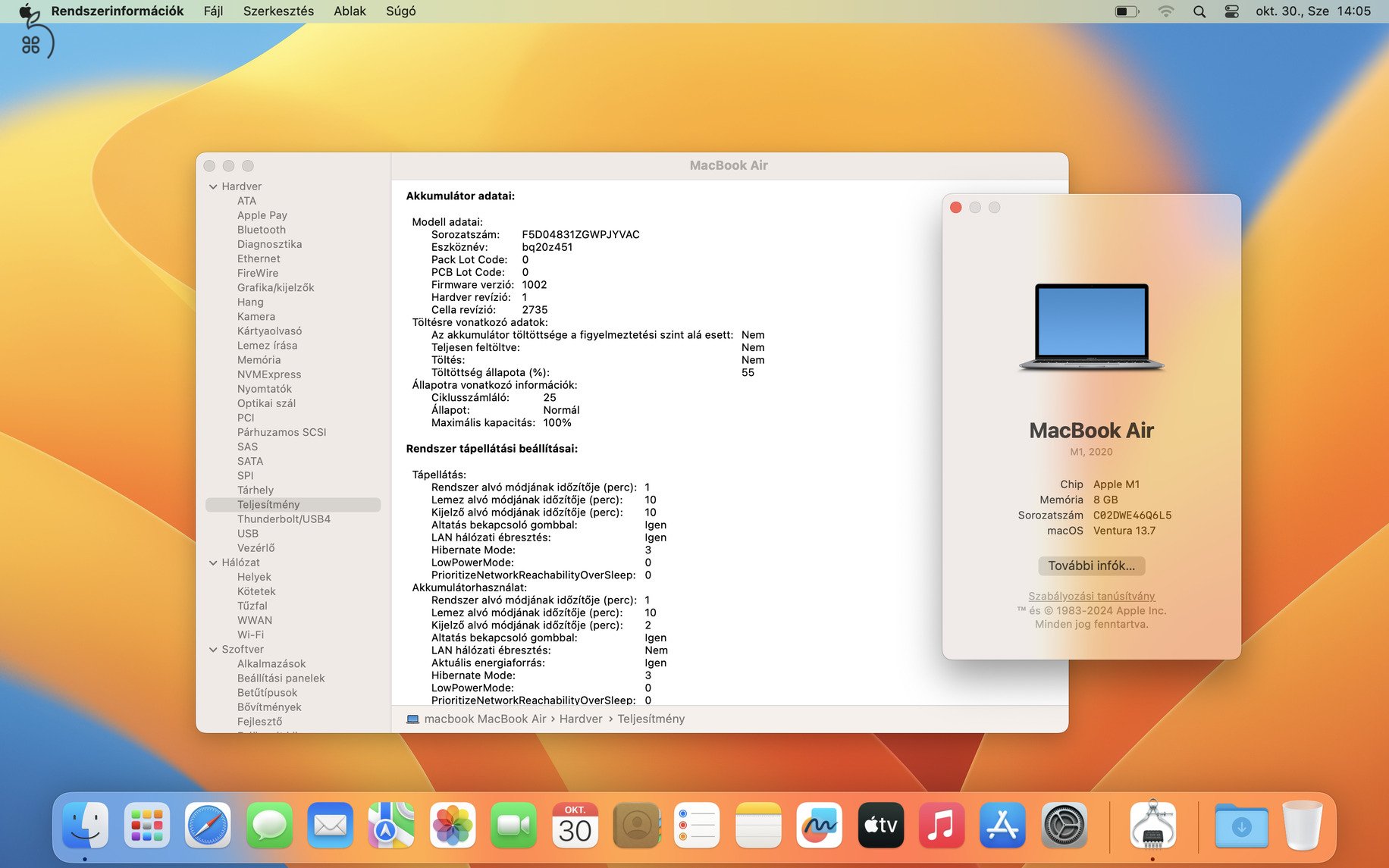Open the Trash in the Dock
This screenshot has height=868, width=1389.
pos(1303,825)
